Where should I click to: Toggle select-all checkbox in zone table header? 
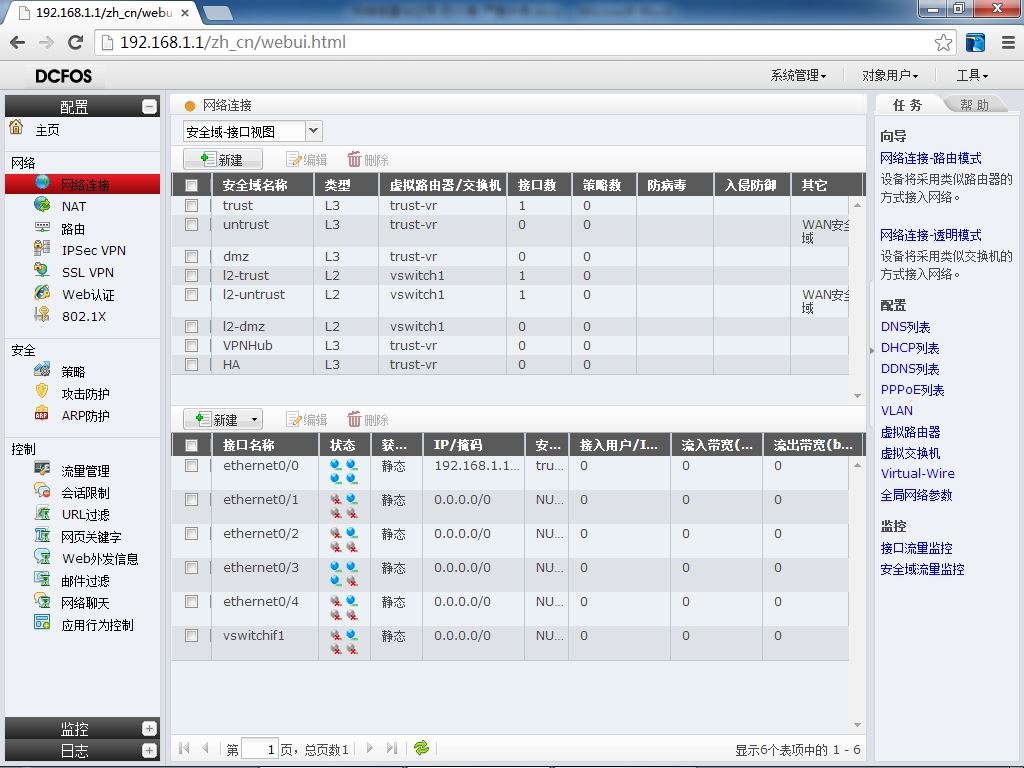coord(191,185)
